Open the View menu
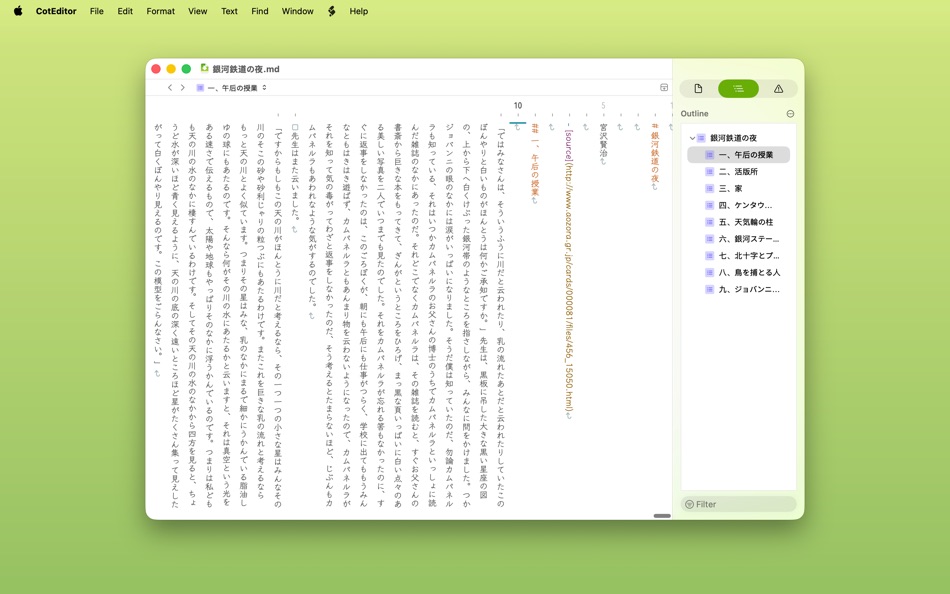The image size is (950, 594). (x=198, y=11)
